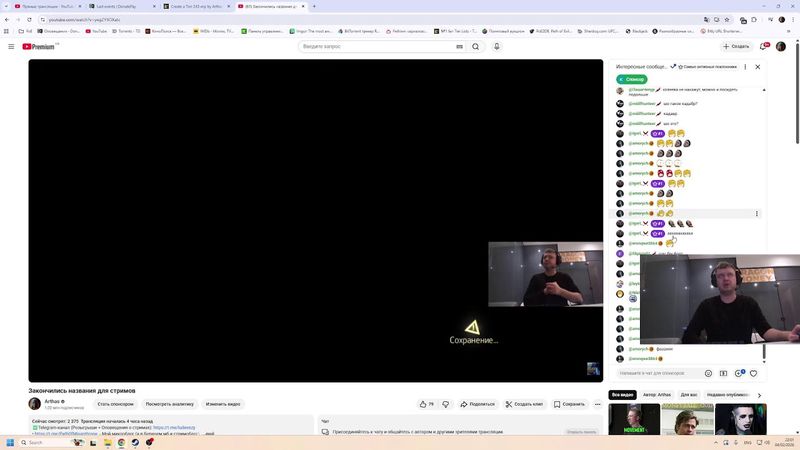Like the video with thumbs up

425,404
